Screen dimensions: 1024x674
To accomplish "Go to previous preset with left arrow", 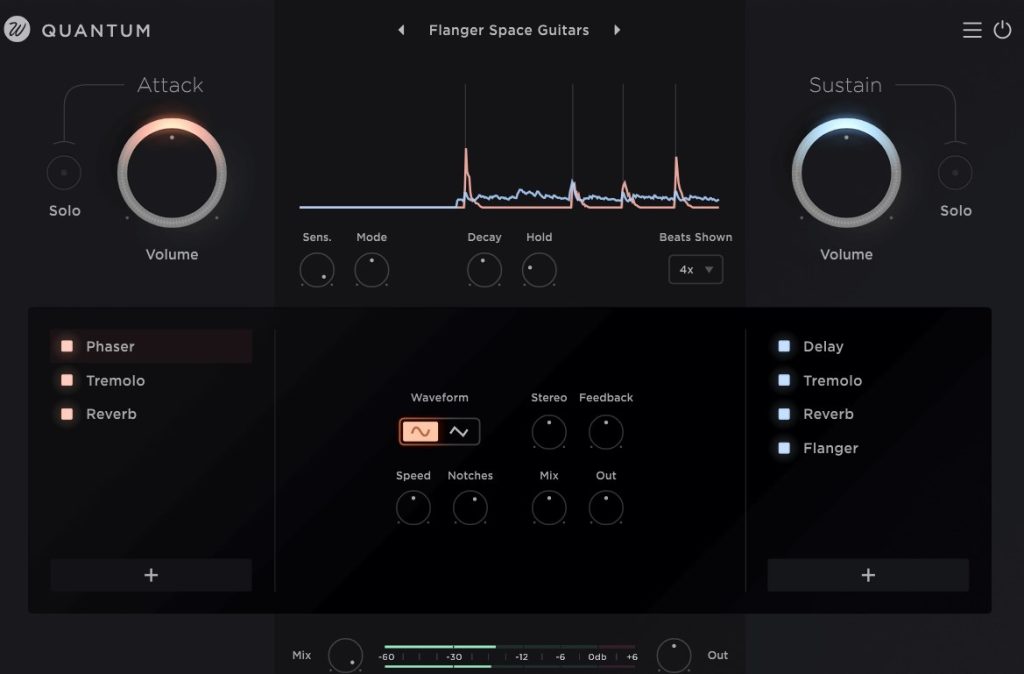I will coord(402,30).
